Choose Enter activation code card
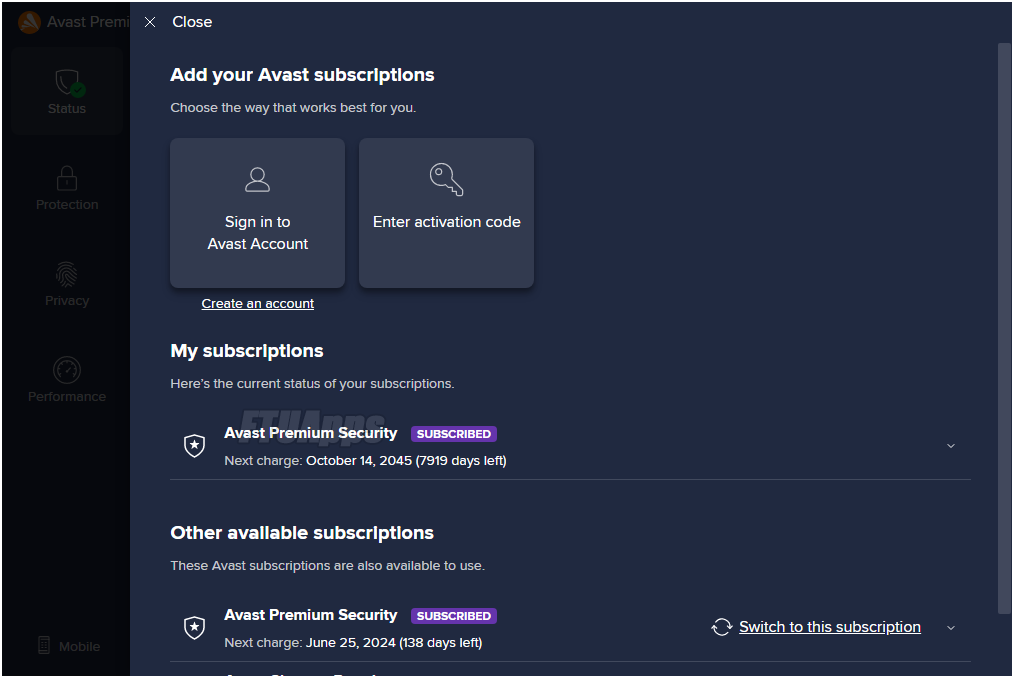 click(446, 213)
